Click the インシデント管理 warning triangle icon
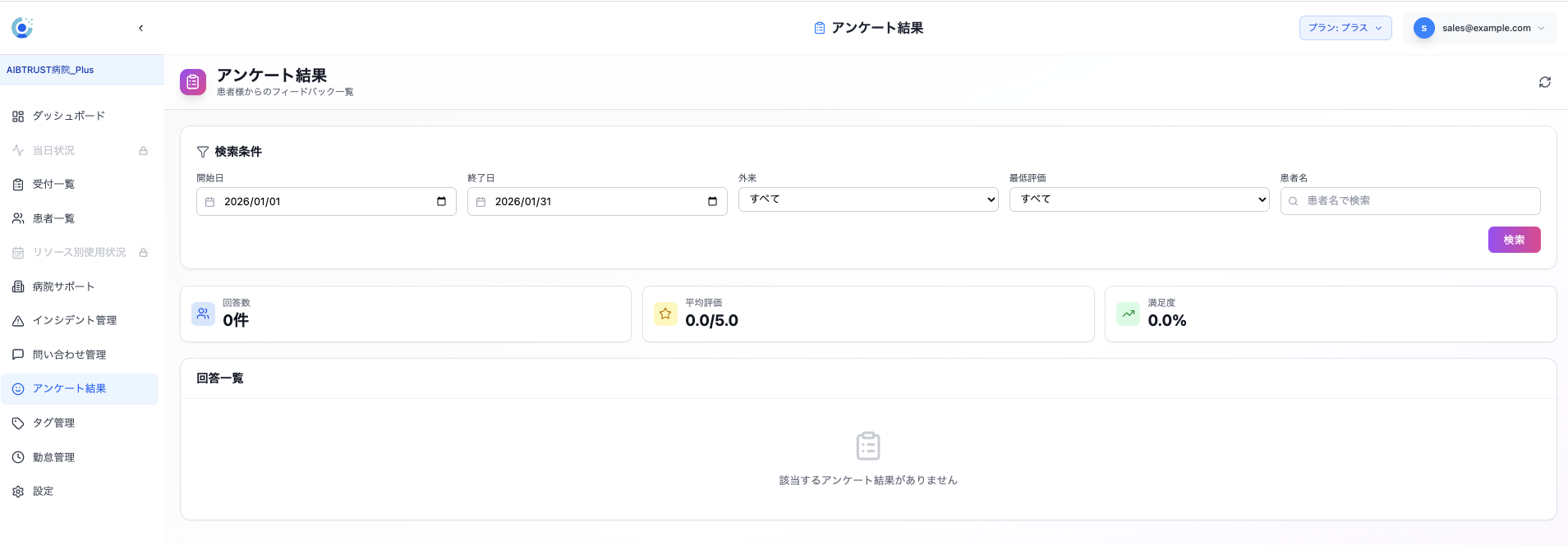The width and height of the screenshot is (1568, 545). 18,321
